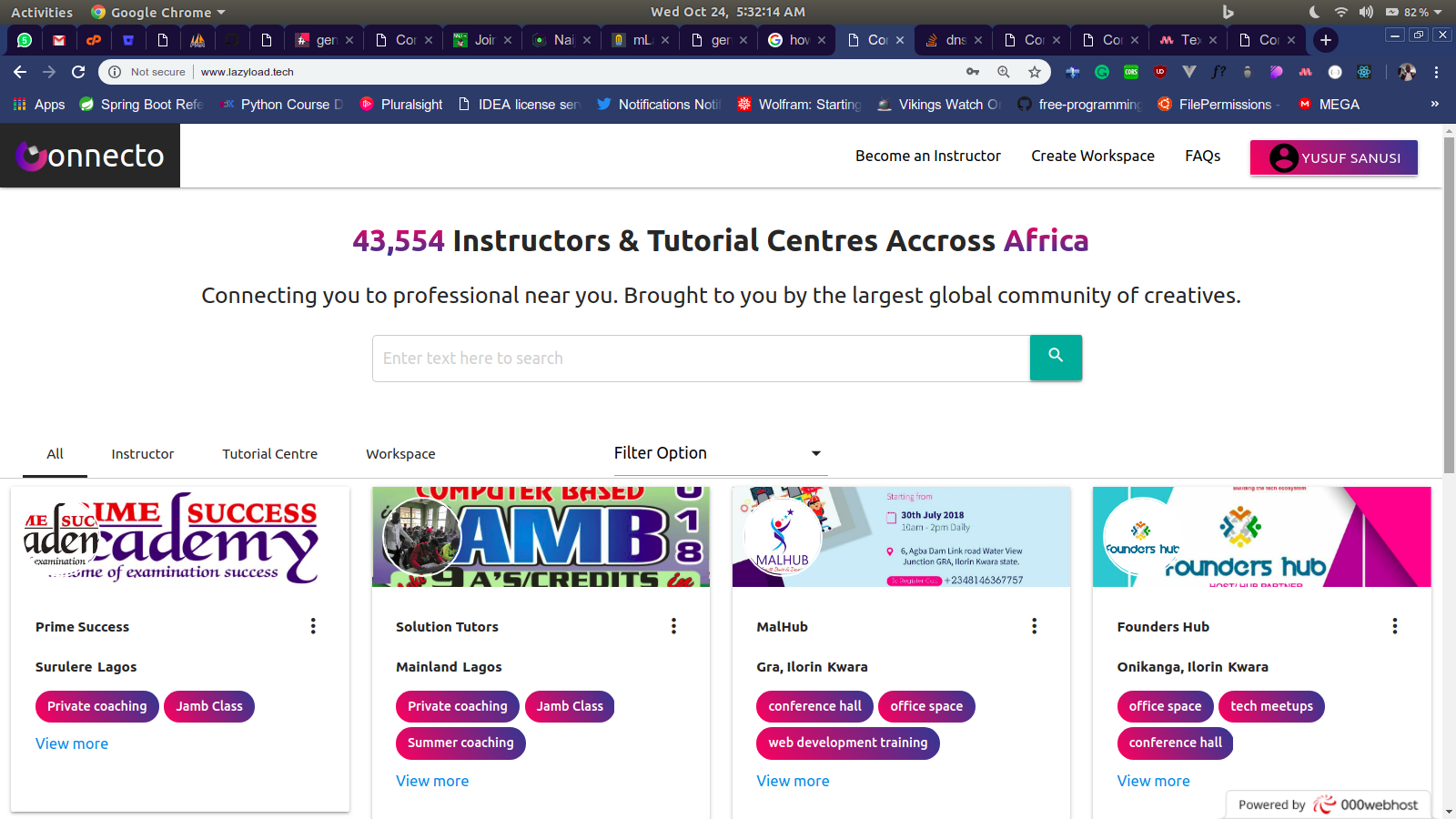Reload the page

pos(78,72)
